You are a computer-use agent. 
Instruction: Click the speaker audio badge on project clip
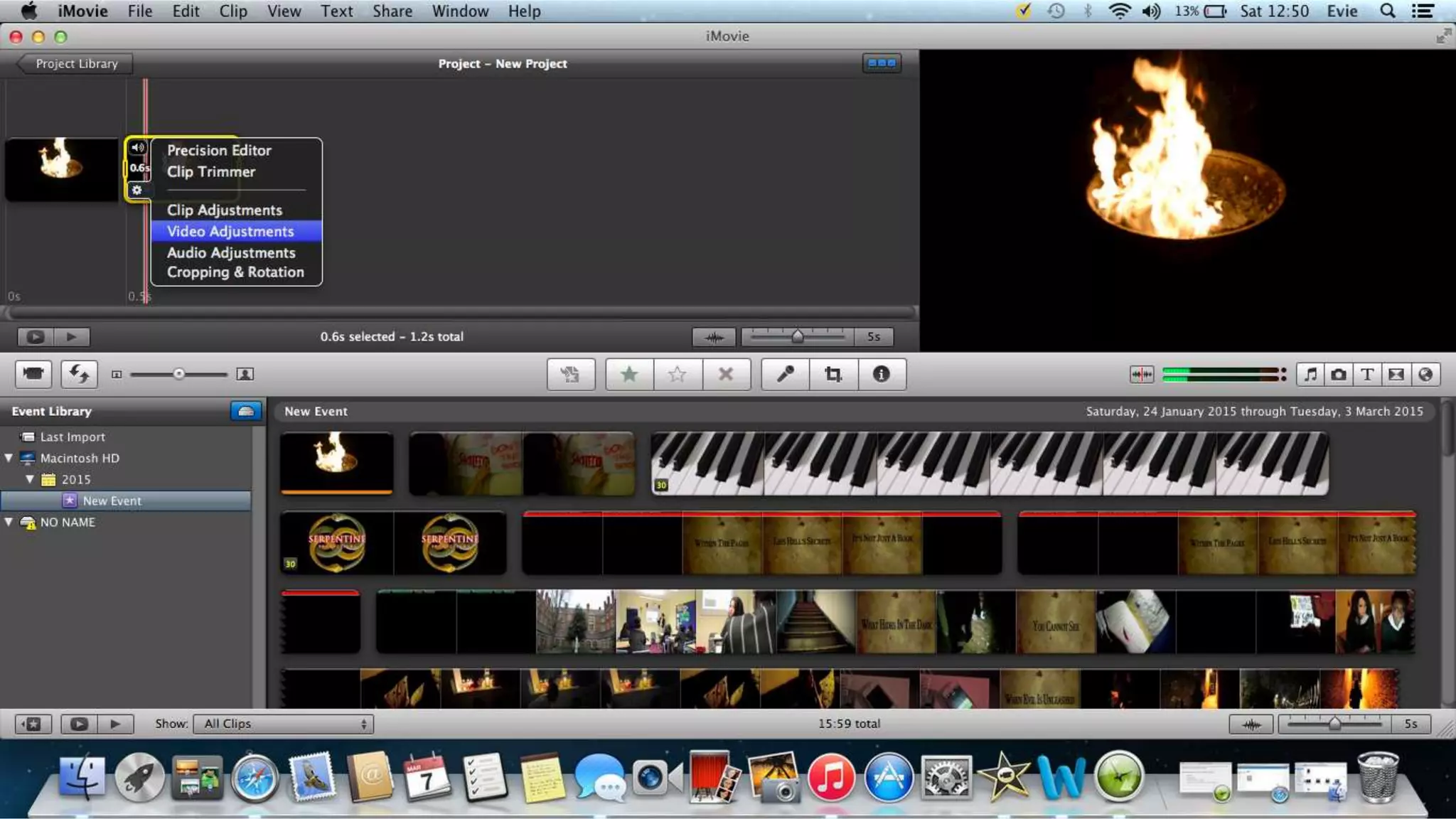click(x=138, y=147)
